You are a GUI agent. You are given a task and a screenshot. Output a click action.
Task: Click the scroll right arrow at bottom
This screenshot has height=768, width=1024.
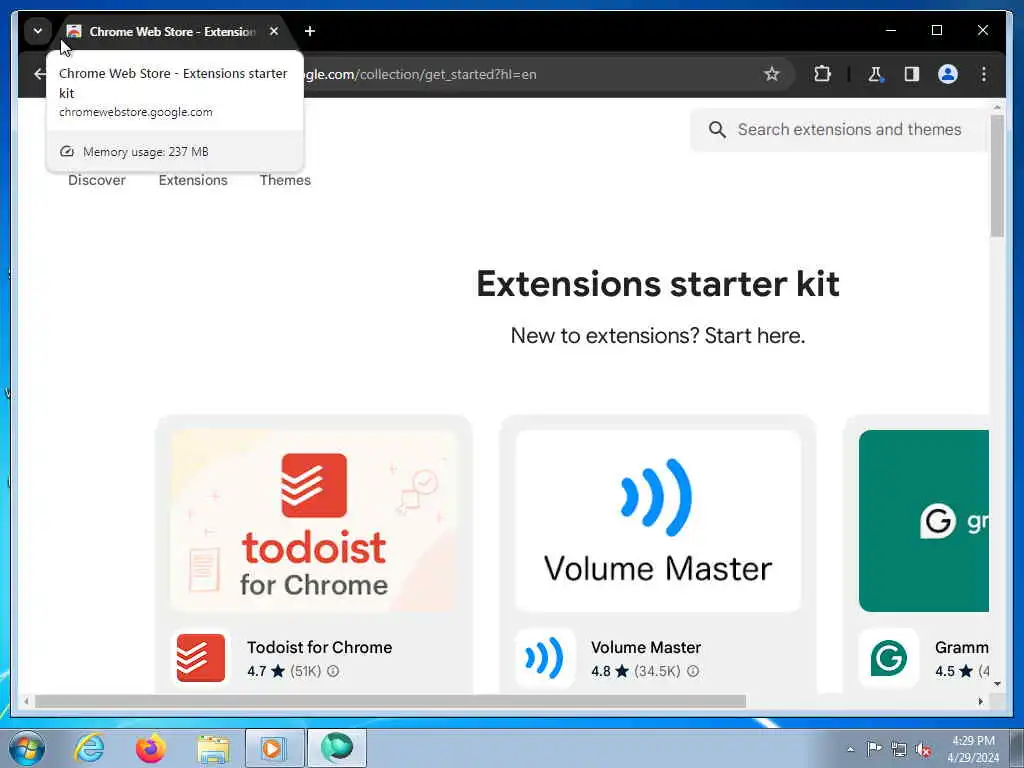(x=980, y=701)
